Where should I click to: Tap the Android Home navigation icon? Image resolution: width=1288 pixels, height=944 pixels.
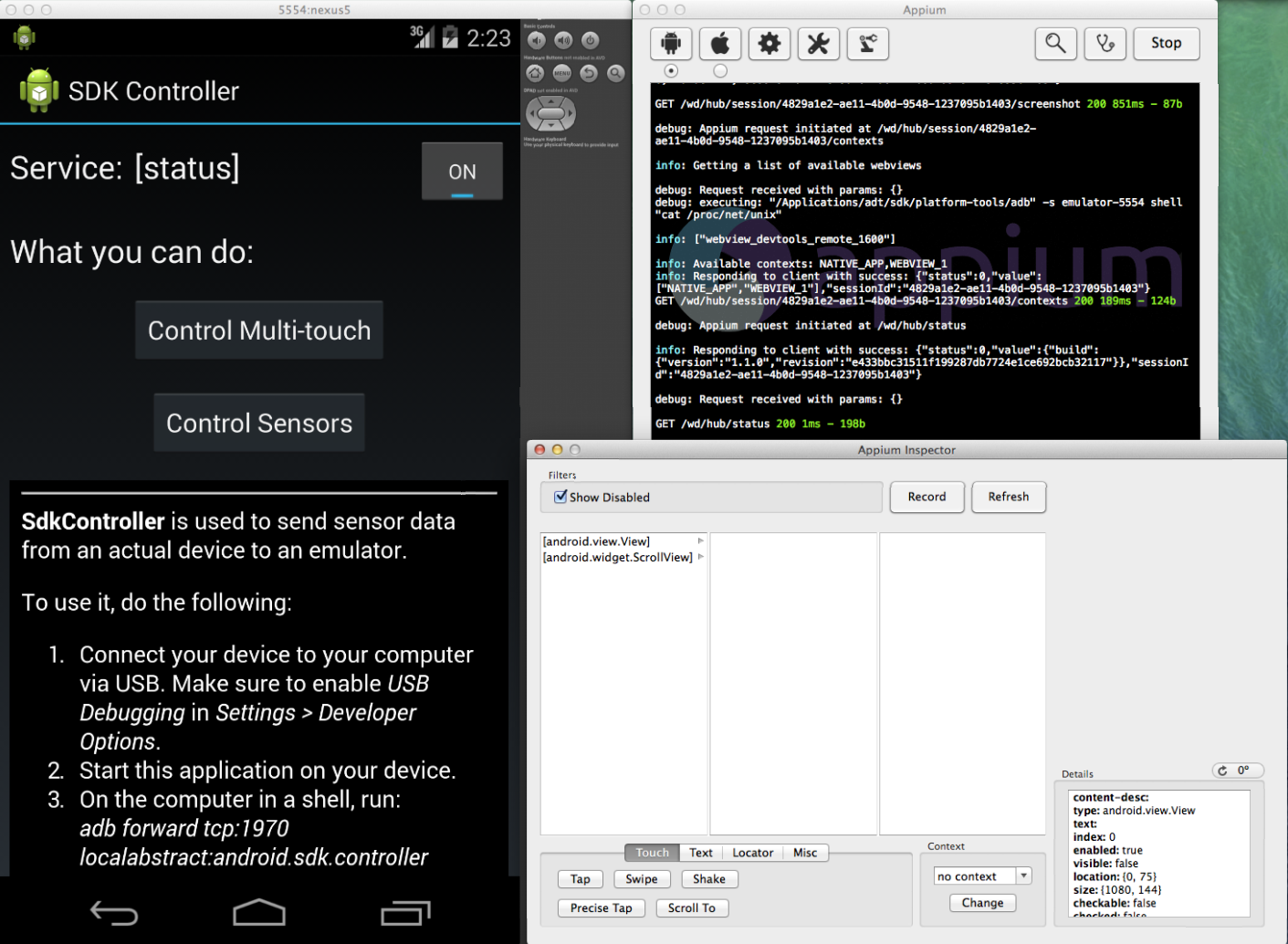pos(259,912)
